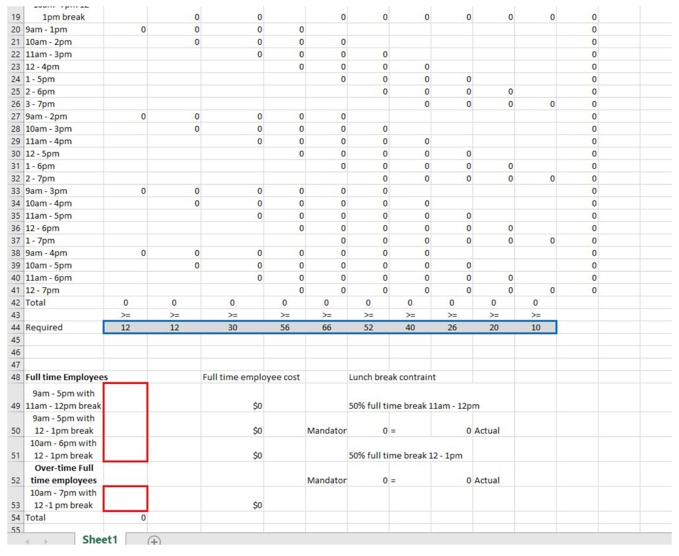The width and height of the screenshot is (679, 556).
Task: Select the '11am - 6pm' row label
Action: [x=48, y=278]
